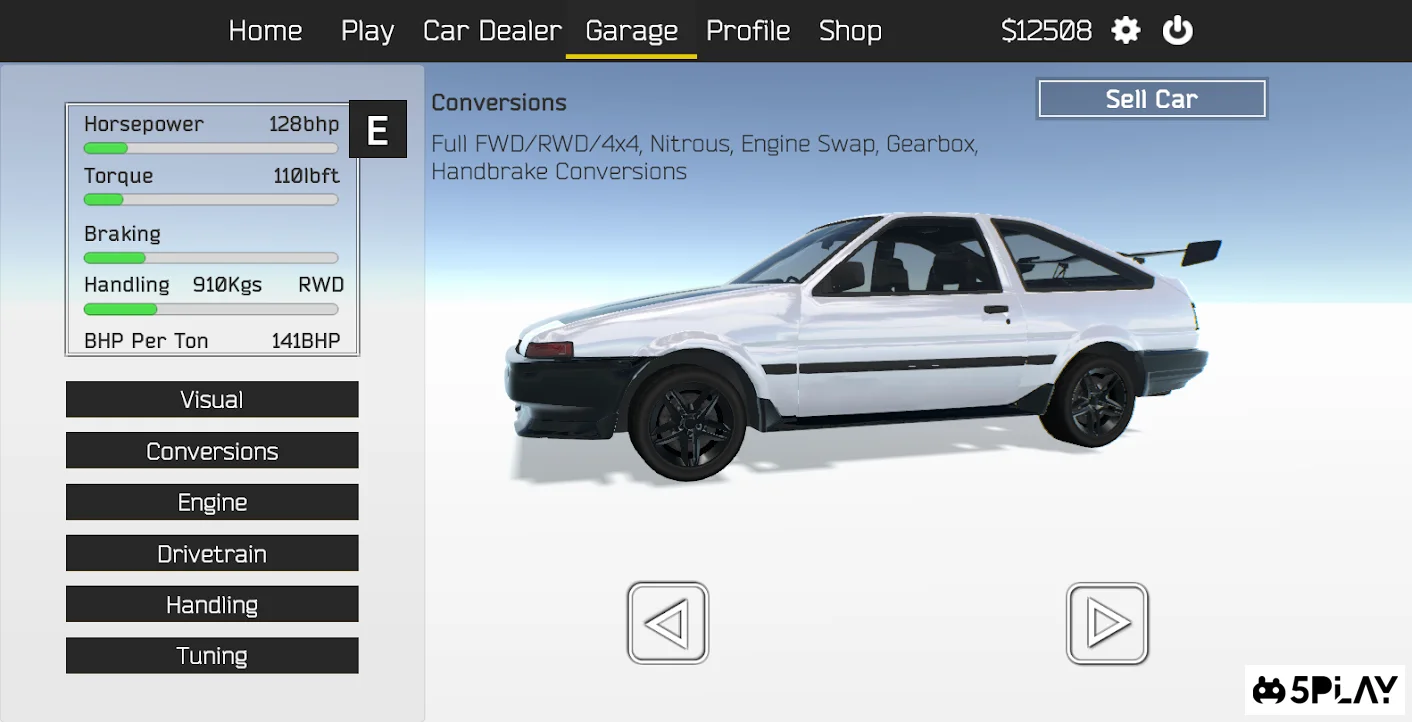This screenshot has width=1412, height=722.
Task: Open the Tuning menu button
Action: [212, 656]
